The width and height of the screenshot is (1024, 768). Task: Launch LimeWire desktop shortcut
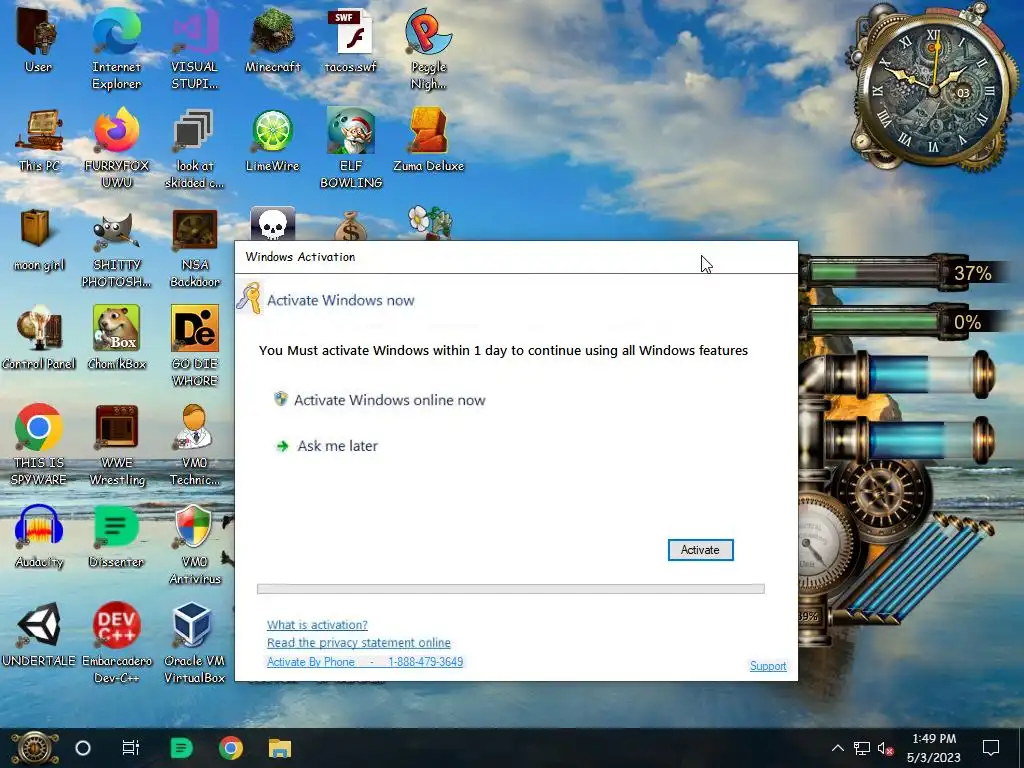272,140
